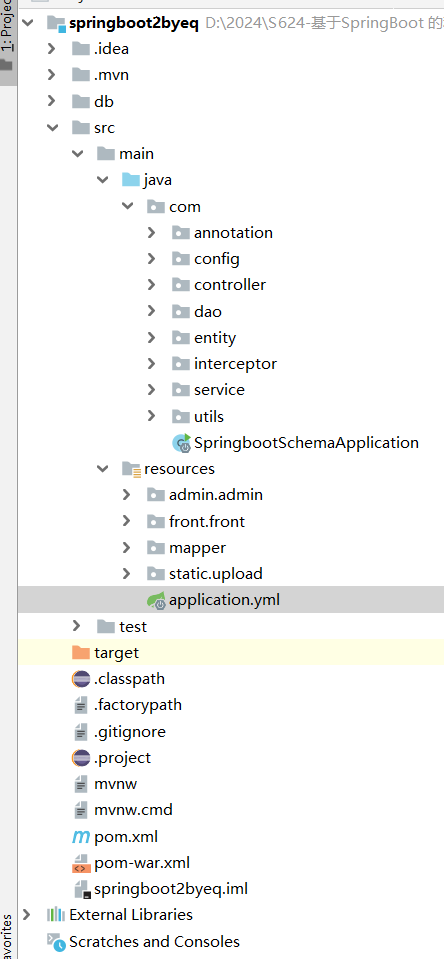The width and height of the screenshot is (444, 959).
Task: Click the Maven pom.xml icon
Action: coord(81,837)
